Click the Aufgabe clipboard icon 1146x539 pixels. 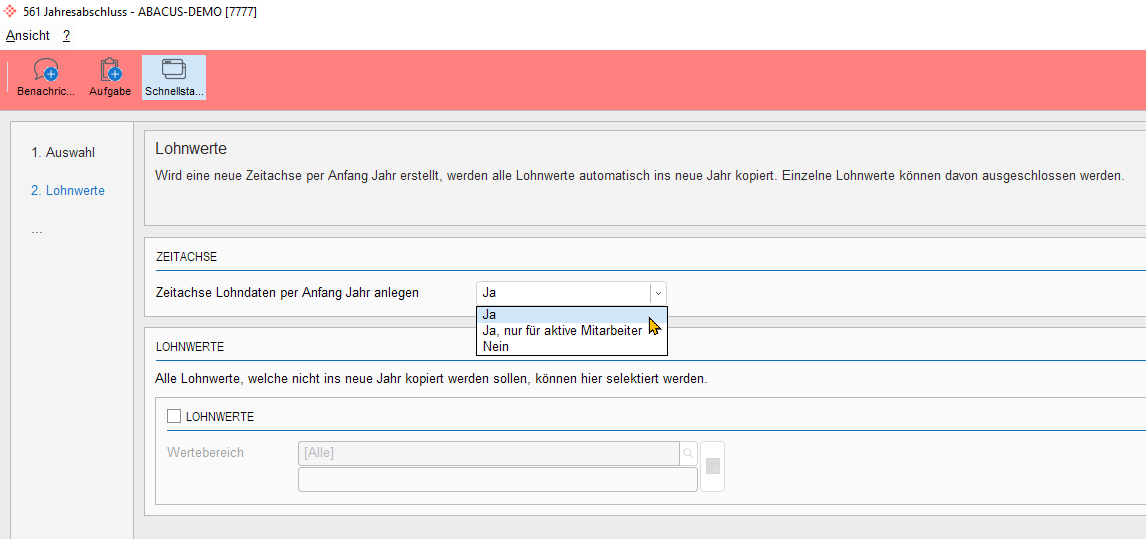[x=110, y=71]
